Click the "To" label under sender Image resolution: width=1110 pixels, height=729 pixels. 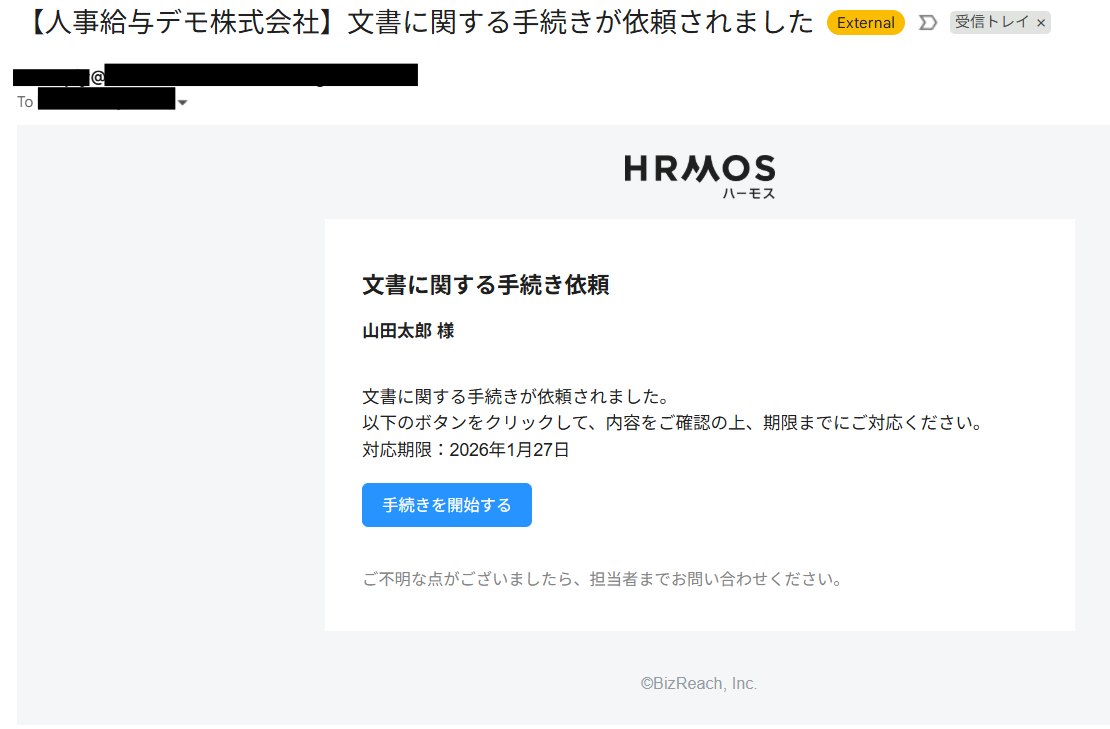pos(25,102)
